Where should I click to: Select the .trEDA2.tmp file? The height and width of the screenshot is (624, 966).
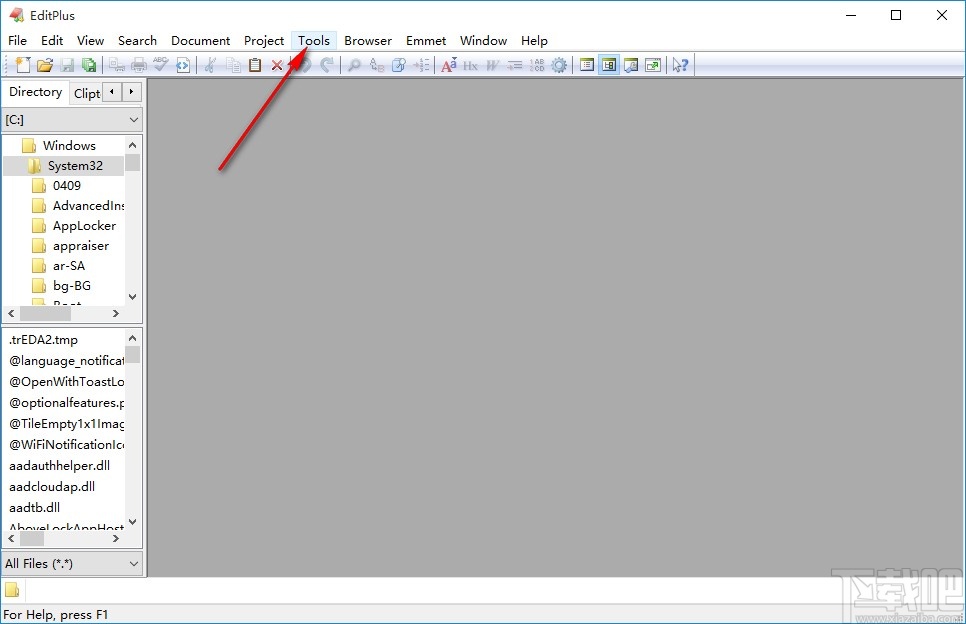click(x=44, y=339)
